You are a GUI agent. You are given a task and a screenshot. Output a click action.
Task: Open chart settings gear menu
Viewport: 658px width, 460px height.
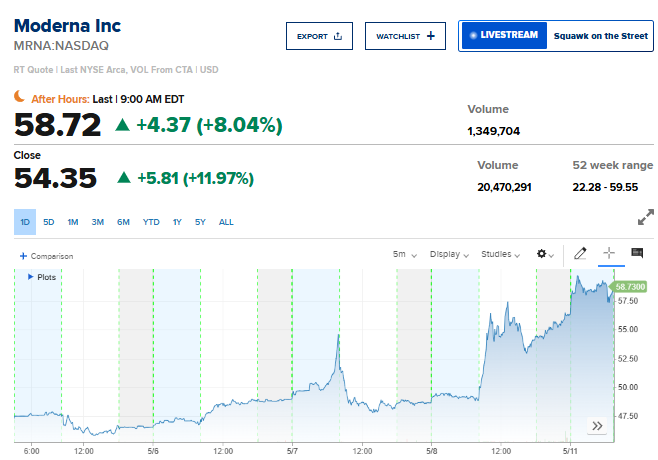pos(545,254)
